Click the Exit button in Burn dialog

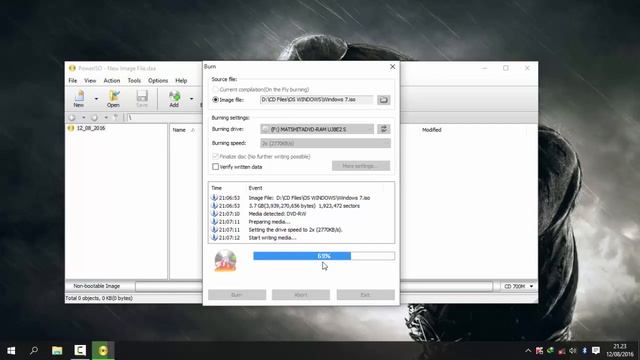click(365, 295)
